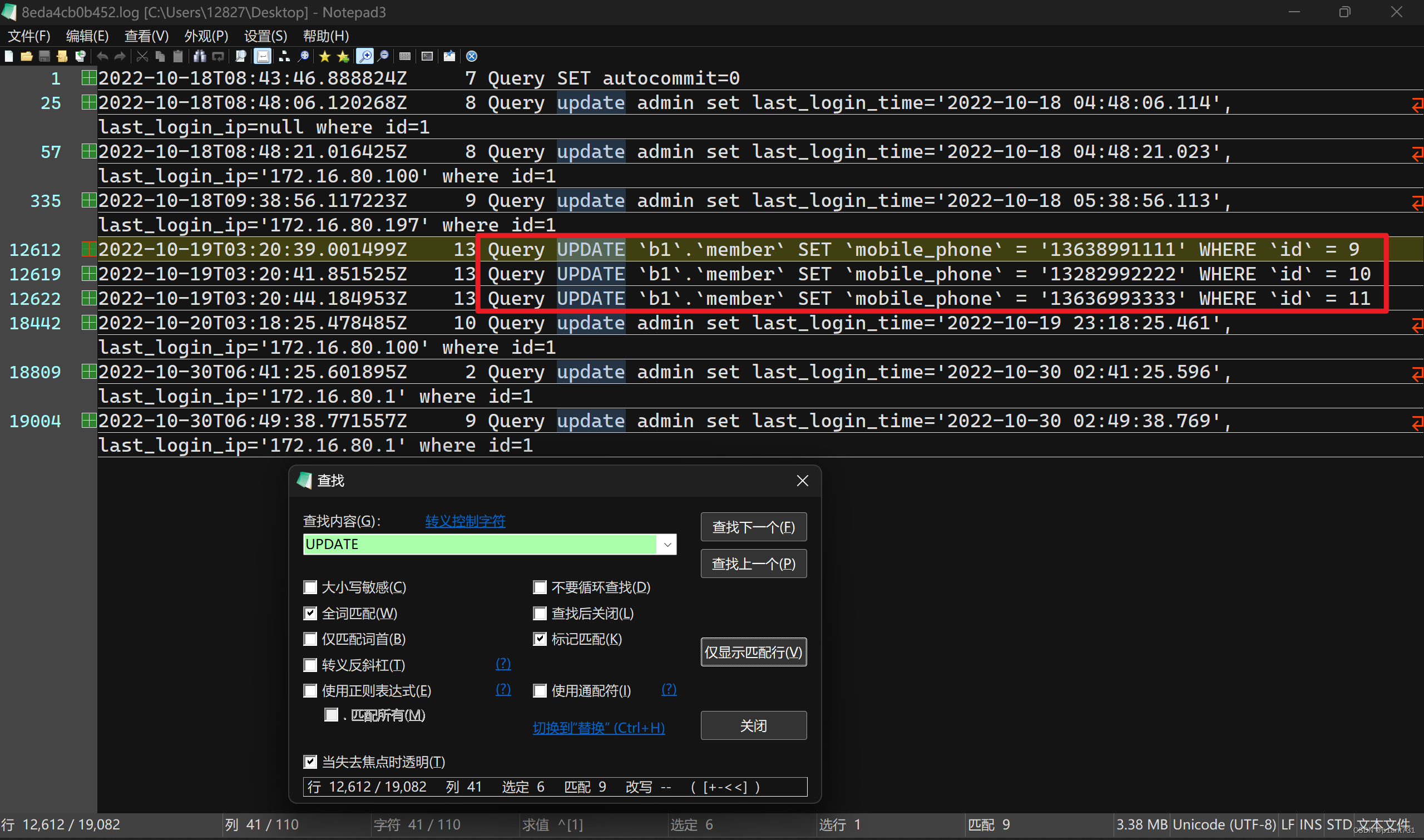Click the New file toolbar icon
Image resolution: width=1424 pixels, height=840 pixels.
pyautogui.click(x=9, y=56)
